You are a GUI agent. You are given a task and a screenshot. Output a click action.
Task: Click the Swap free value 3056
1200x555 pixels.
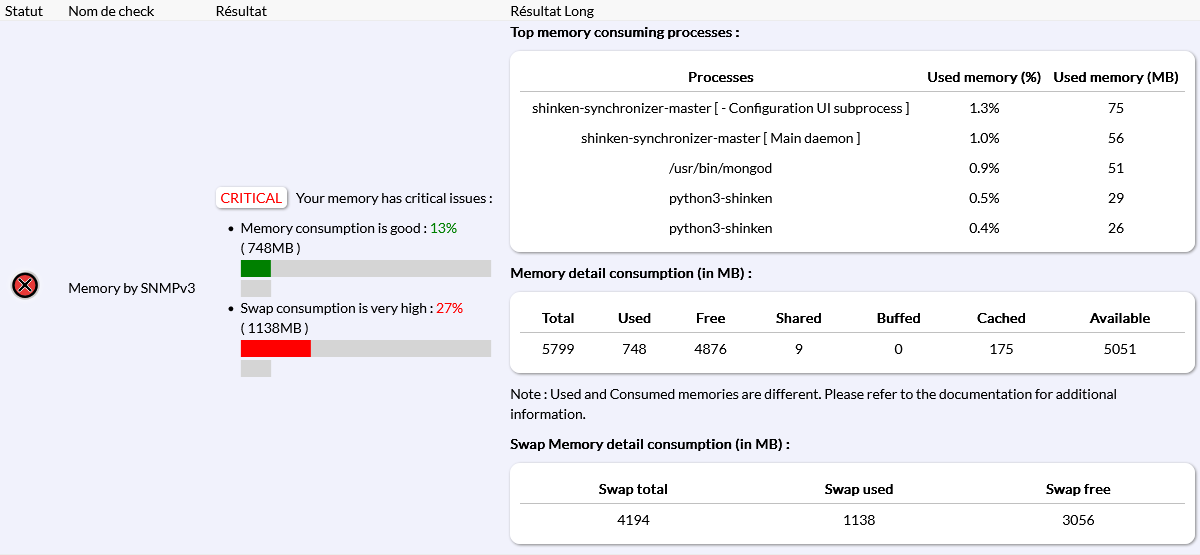(1078, 520)
